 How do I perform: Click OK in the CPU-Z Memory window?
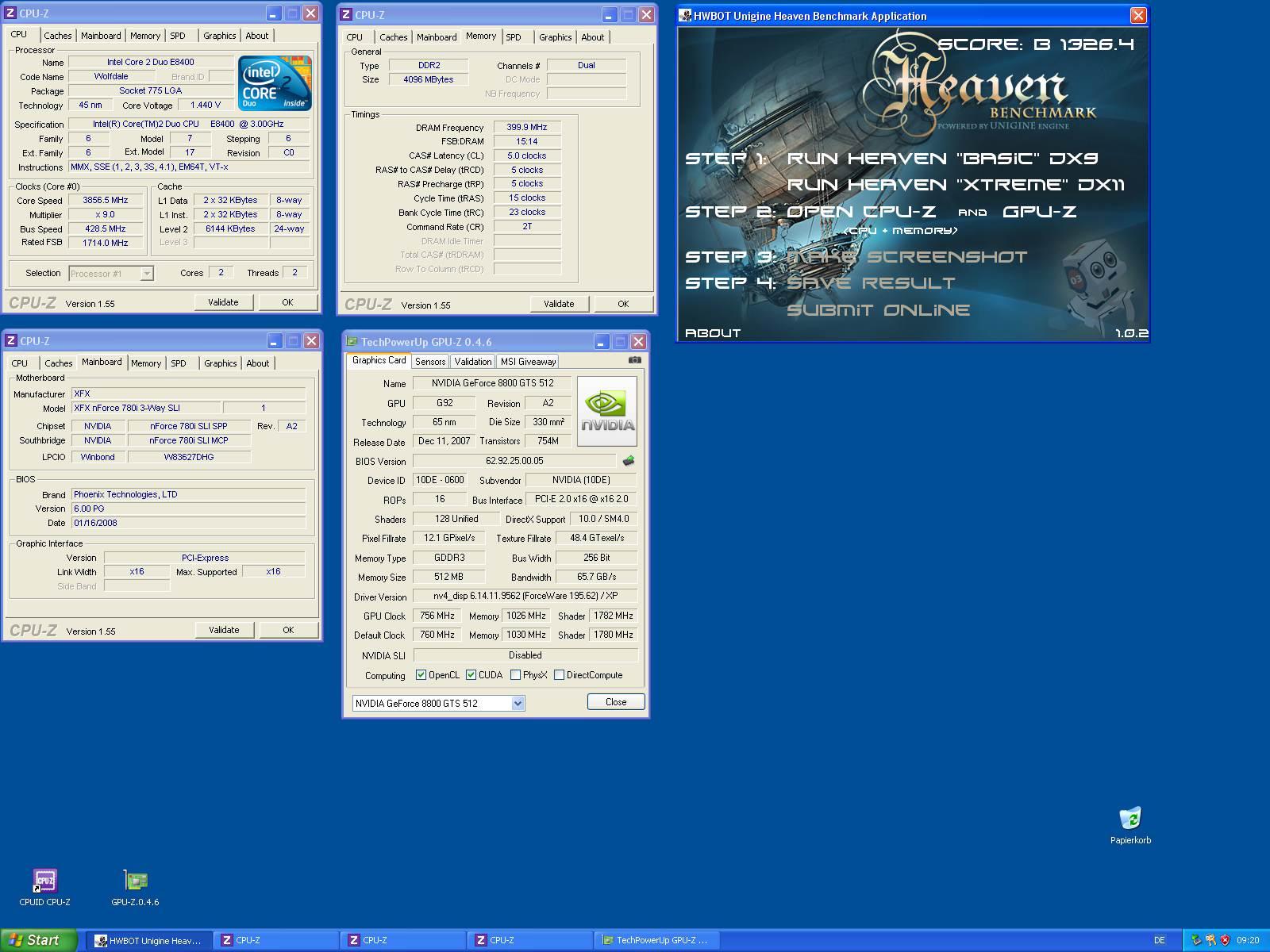click(x=623, y=304)
